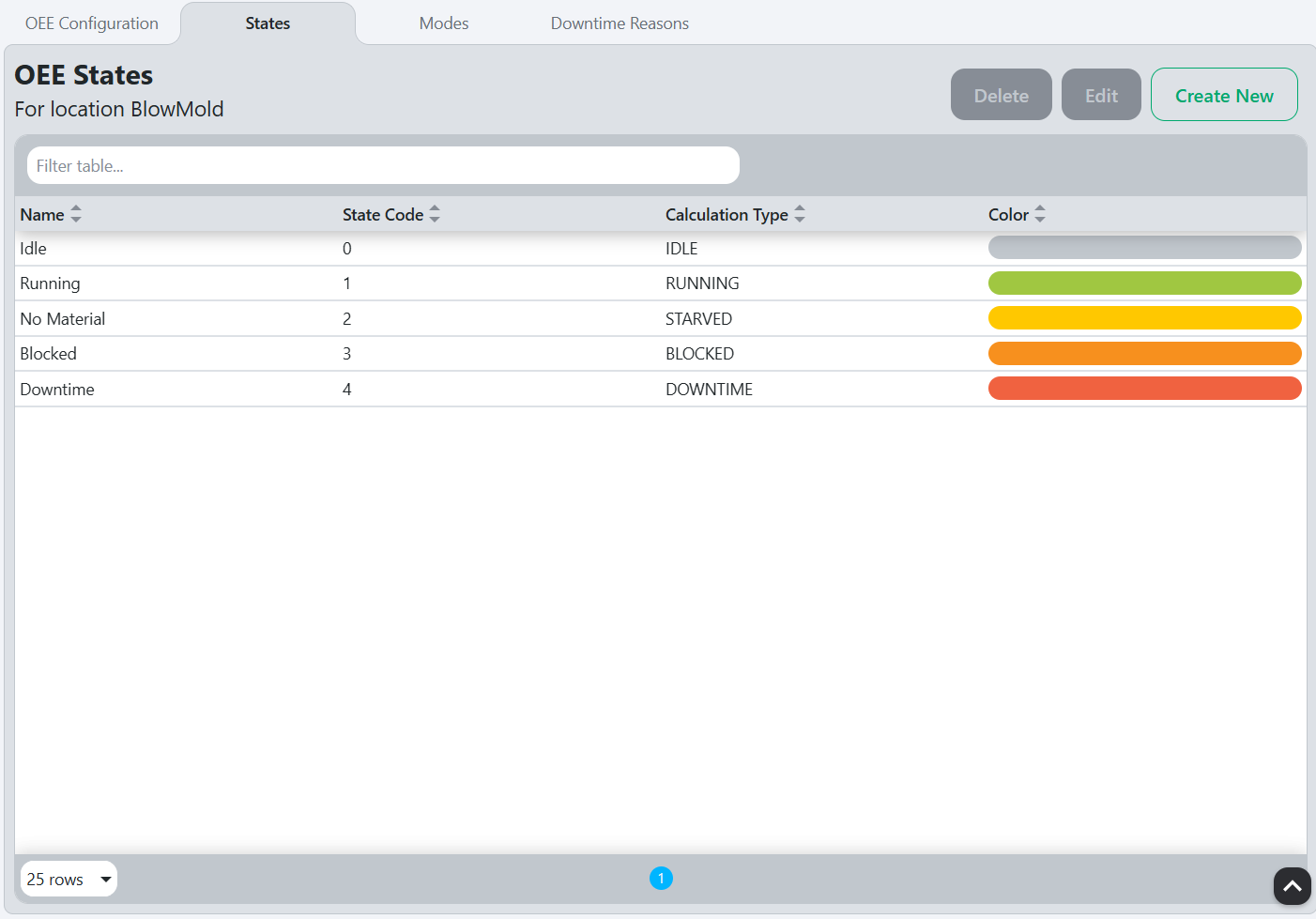The image size is (1316, 919).
Task: Click state code 4 cell
Action: click(347, 390)
